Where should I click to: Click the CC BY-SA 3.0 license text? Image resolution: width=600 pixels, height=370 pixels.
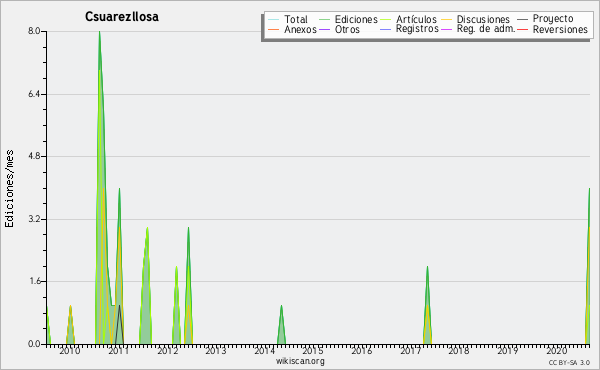569,362
